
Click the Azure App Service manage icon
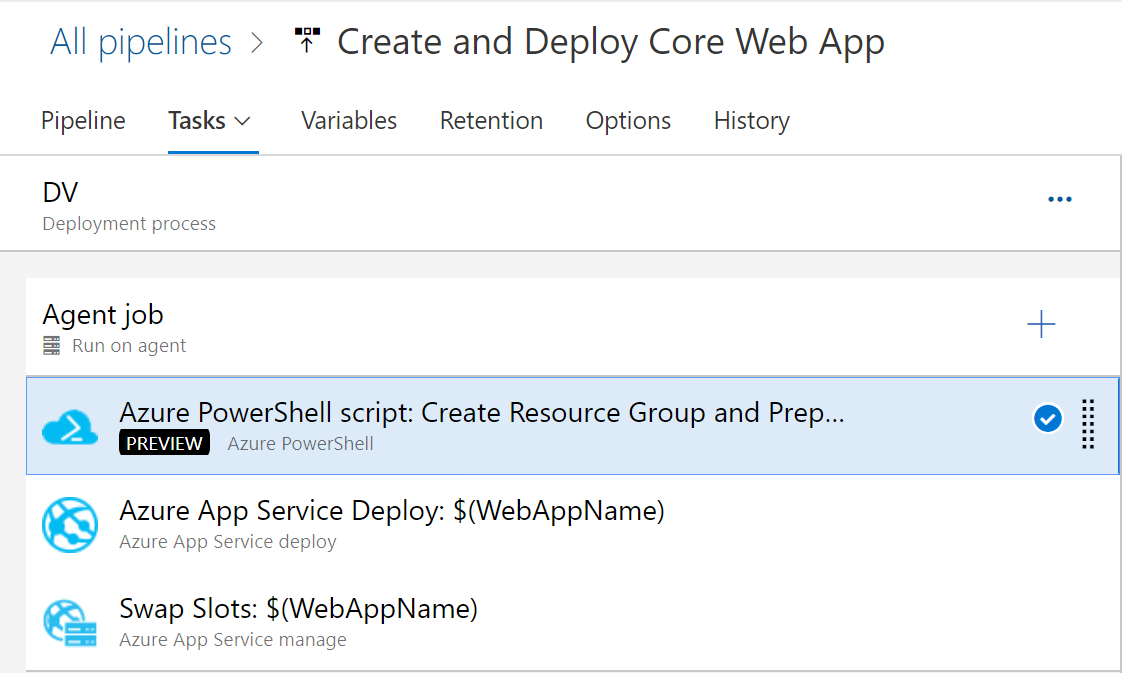pos(69,623)
